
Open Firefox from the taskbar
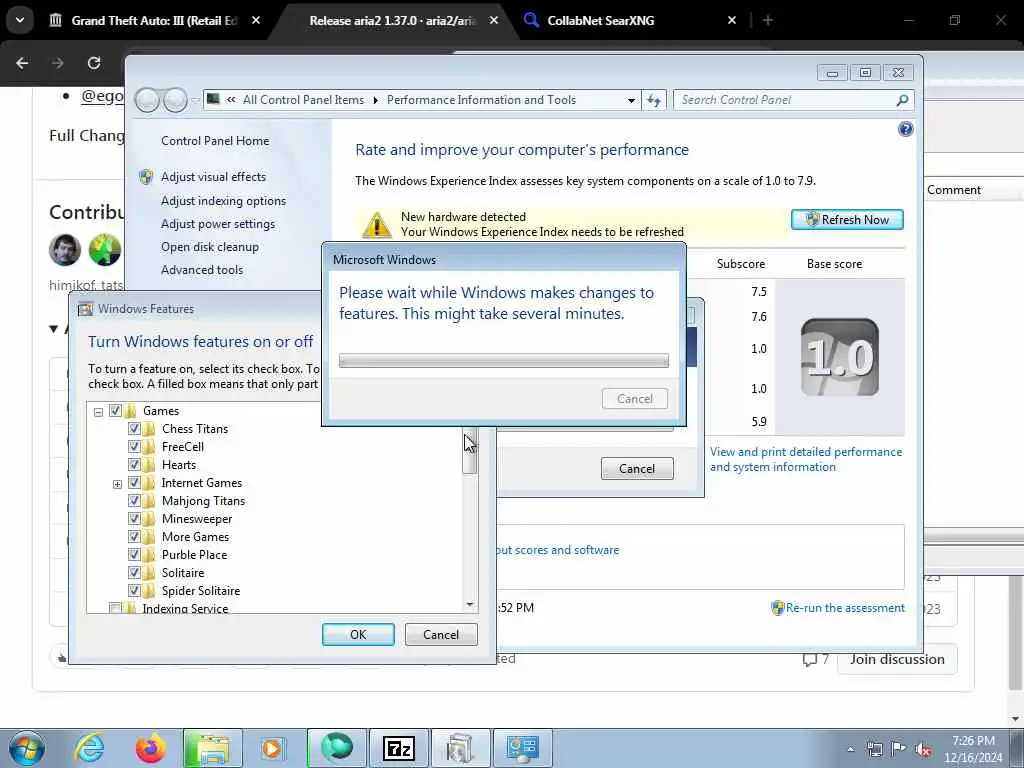pyautogui.click(x=150, y=748)
